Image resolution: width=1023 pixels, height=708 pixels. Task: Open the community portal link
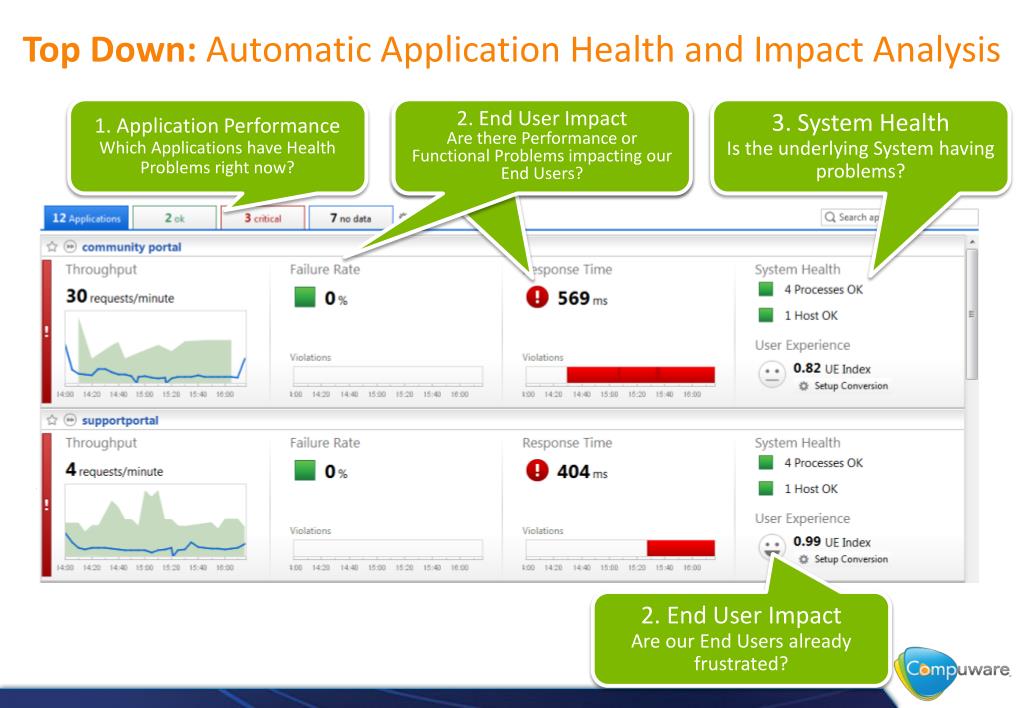pos(131,247)
